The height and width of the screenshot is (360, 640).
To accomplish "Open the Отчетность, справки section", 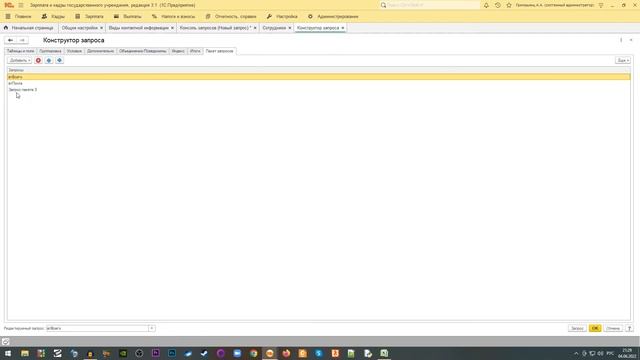I will coord(231,16).
